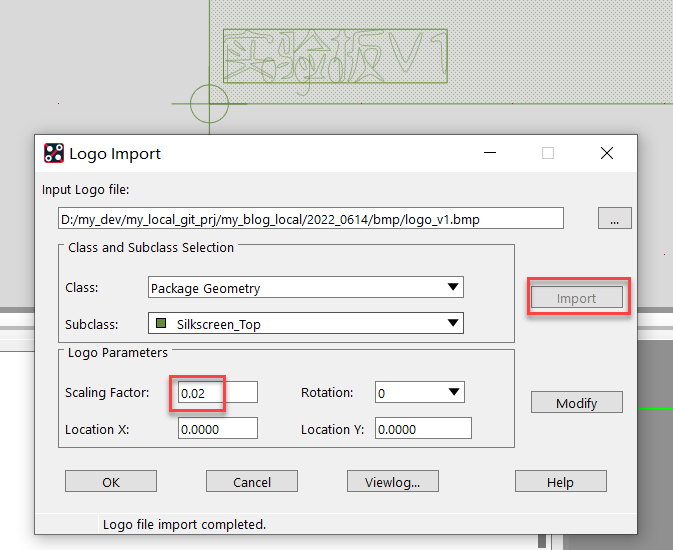Click the green Silkscreen_Top color swatch
The image size is (673, 550).
(x=159, y=324)
